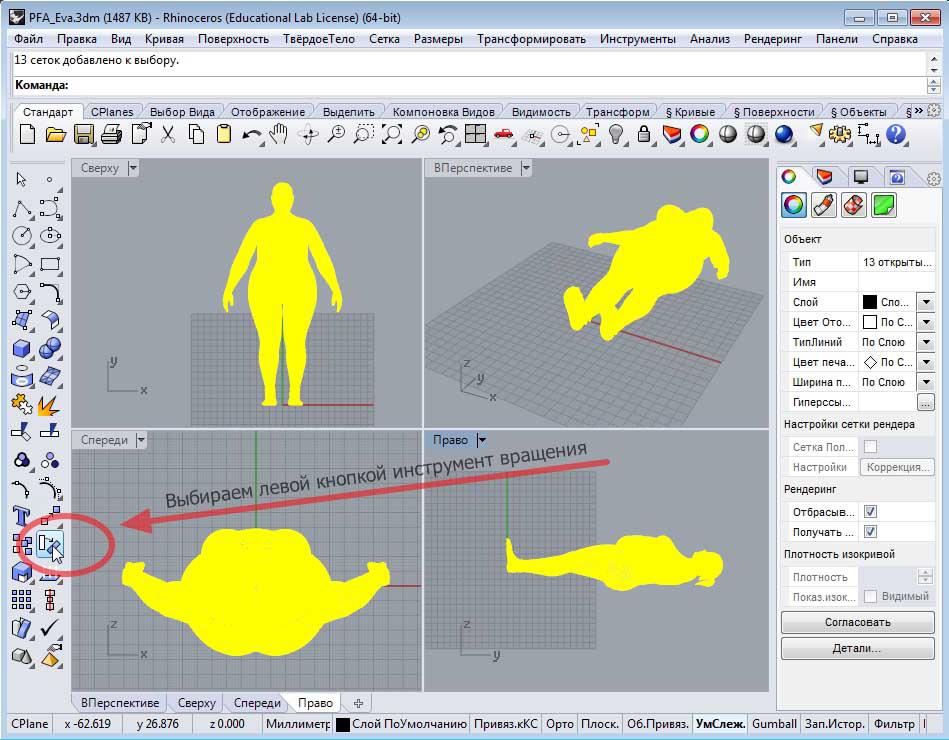The image size is (949, 740).
Task: Click the Cut scissors icon
Action: [168, 134]
